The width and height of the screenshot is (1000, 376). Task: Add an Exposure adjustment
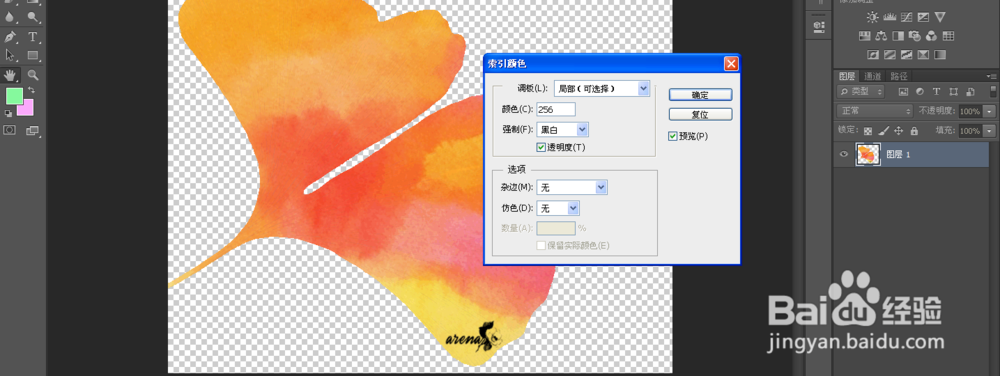(x=923, y=17)
